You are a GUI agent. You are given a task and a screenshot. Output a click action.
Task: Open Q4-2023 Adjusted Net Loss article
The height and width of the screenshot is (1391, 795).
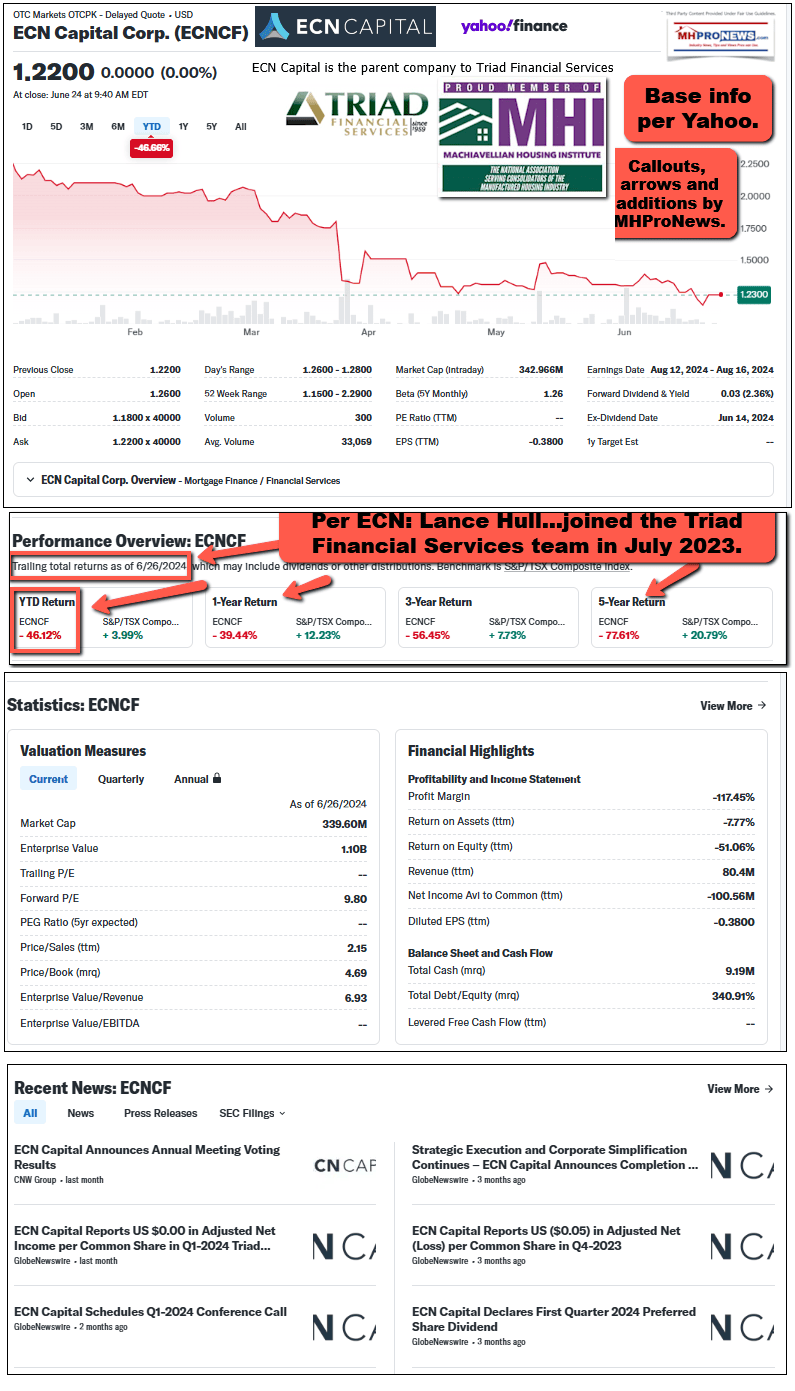pyautogui.click(x=546, y=1238)
